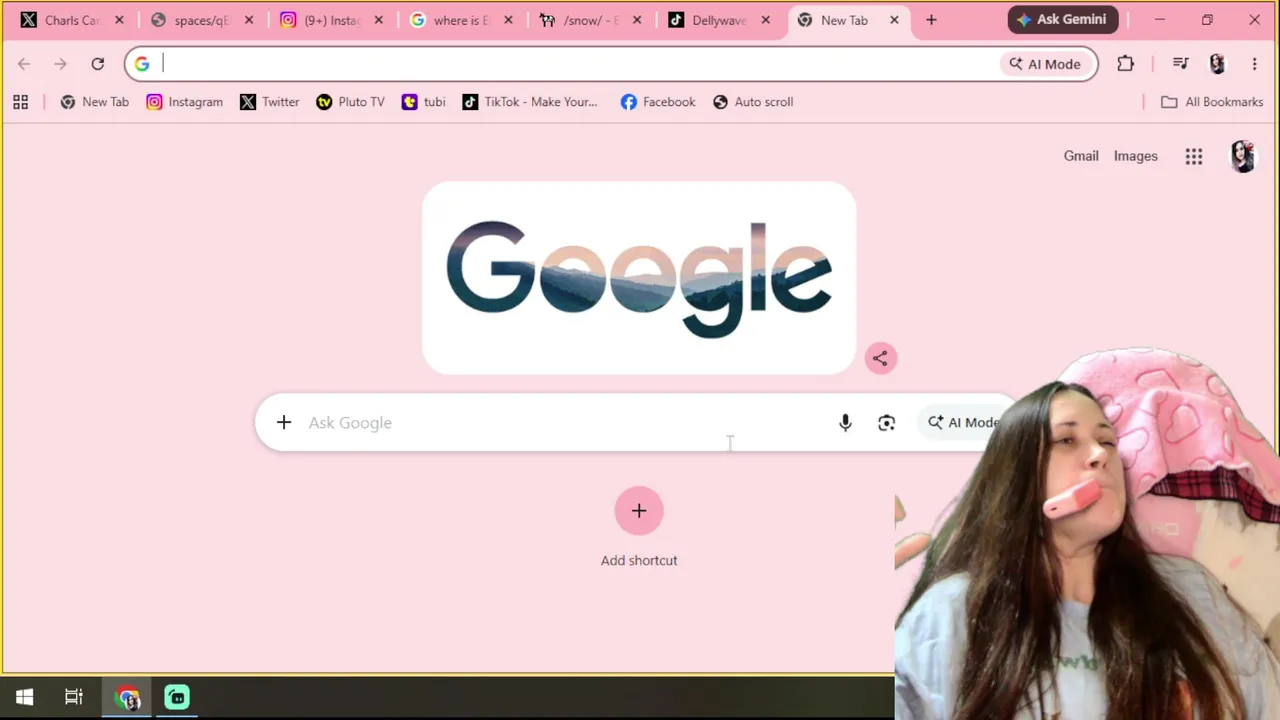1280x720 pixels.
Task: Share the Google doodle
Action: (x=880, y=358)
